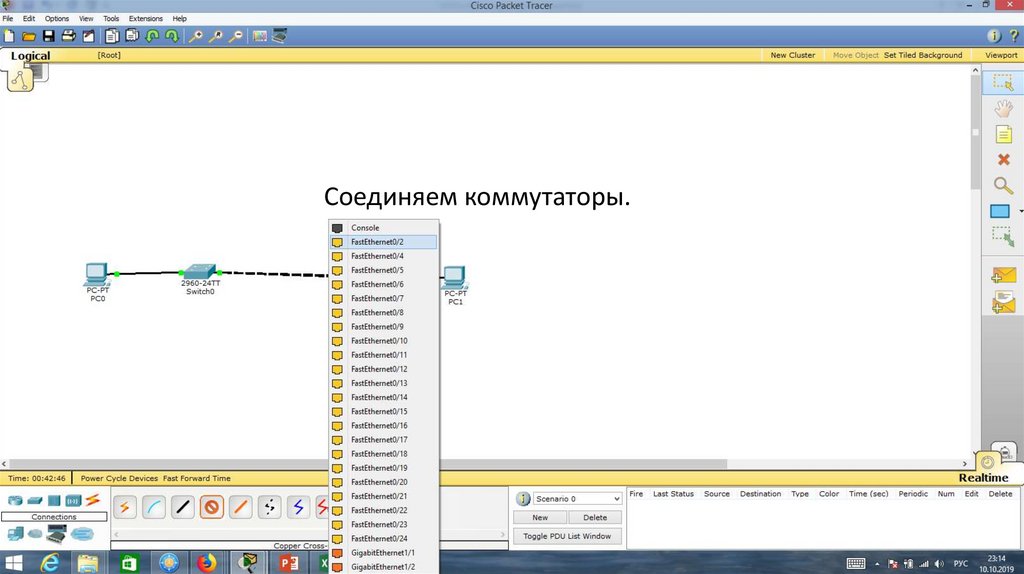Open the Scenario 0 dropdown

(577, 499)
